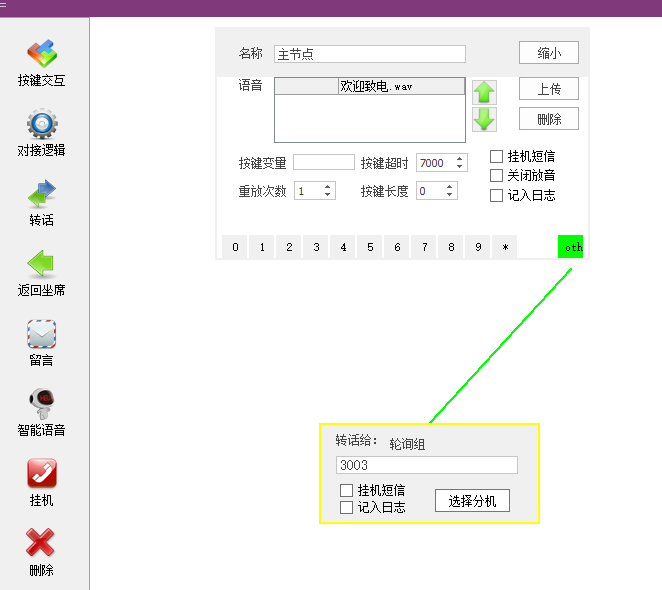The image size is (662, 590).
Task: Select key tab 5
Action: [370, 247]
